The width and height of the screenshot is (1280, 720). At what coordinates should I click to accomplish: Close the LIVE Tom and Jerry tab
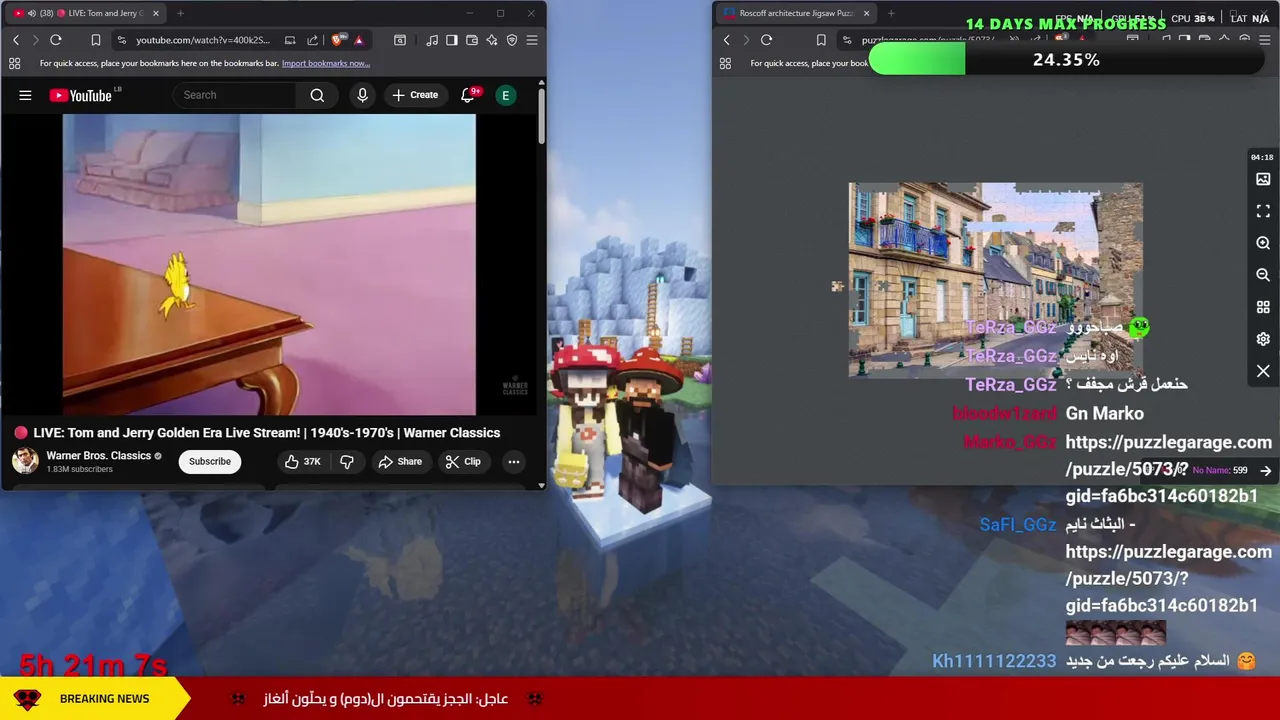point(155,13)
